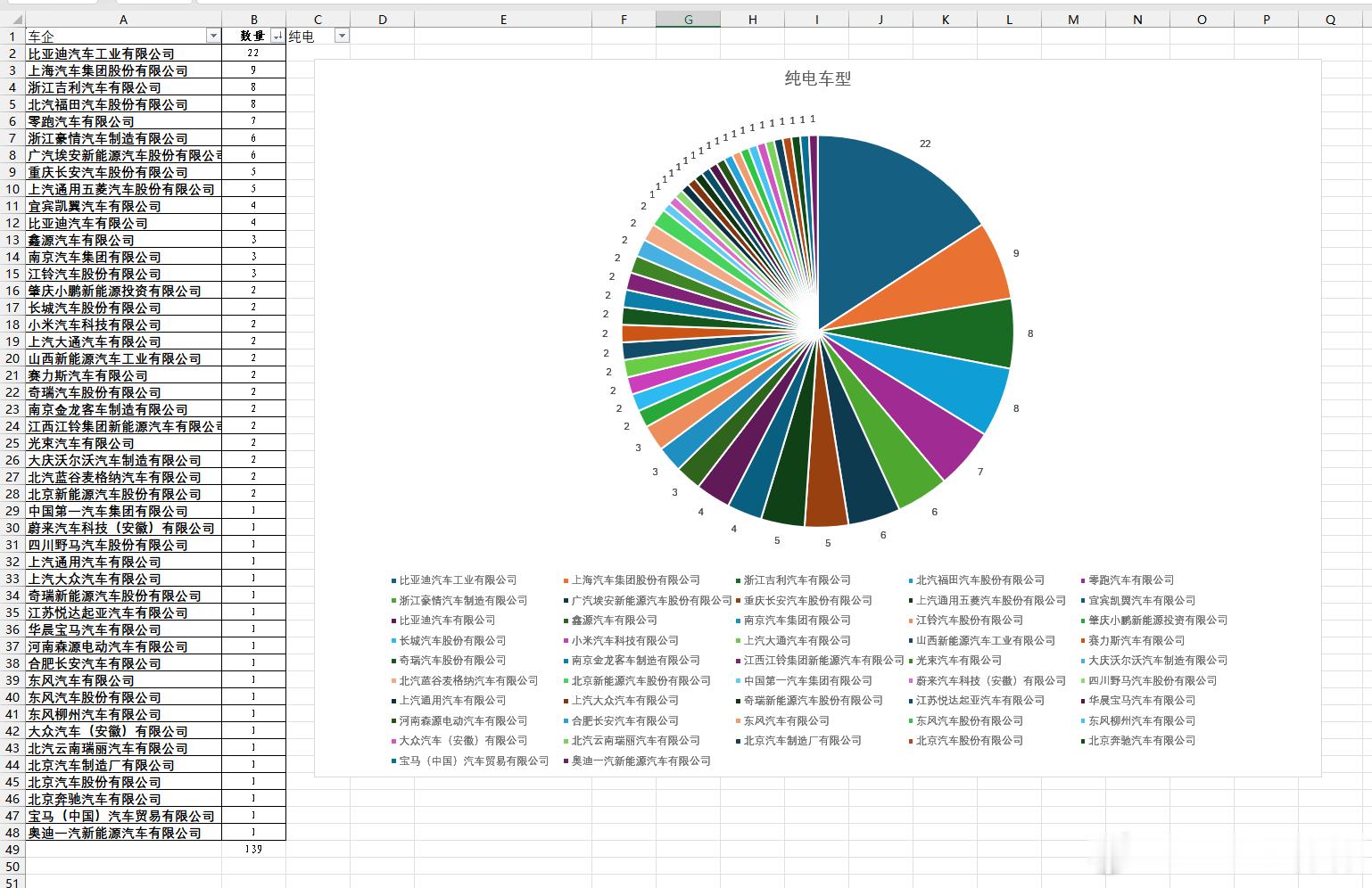Select cell 小米汽车科技有限公司 in column A
The image size is (1372, 888).
click(x=123, y=325)
